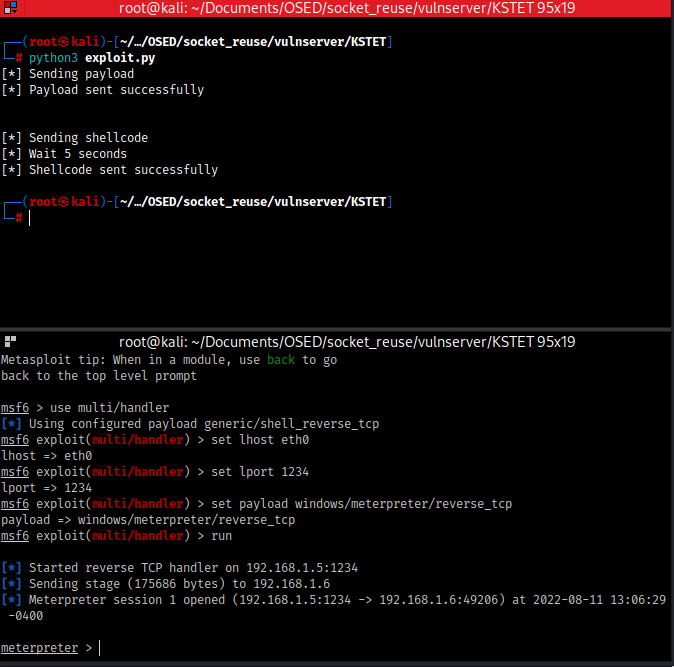674x667 pixels.
Task: Click 'payload => windows/meterpreter/reverse_tcp' output line
Action: point(148,520)
